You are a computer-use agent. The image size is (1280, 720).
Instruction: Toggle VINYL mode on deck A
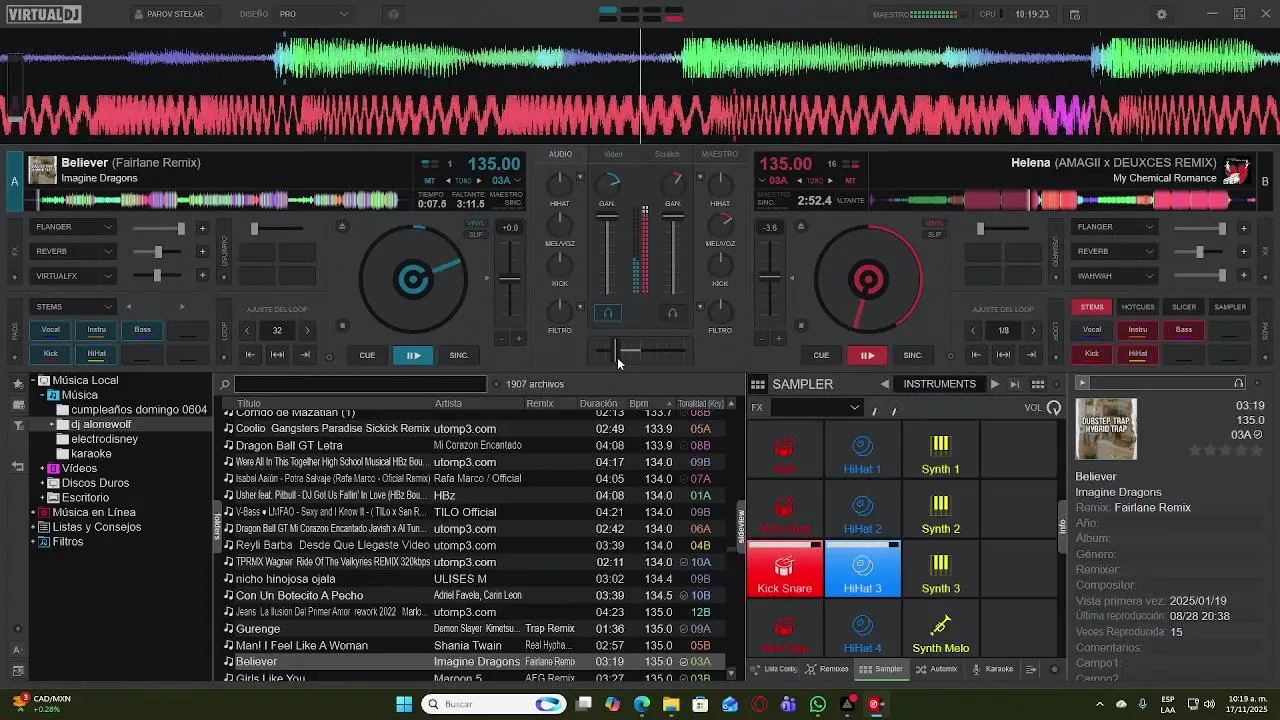click(476, 223)
